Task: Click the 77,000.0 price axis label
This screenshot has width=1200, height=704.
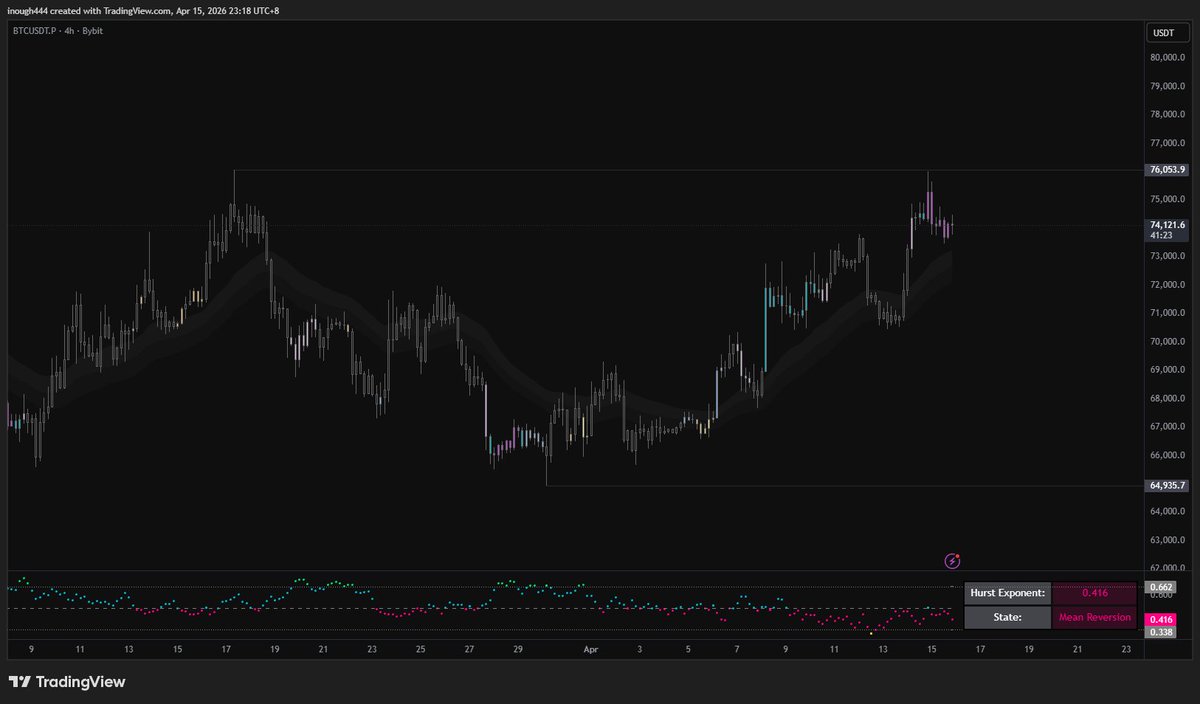Action: pyautogui.click(x=1168, y=143)
